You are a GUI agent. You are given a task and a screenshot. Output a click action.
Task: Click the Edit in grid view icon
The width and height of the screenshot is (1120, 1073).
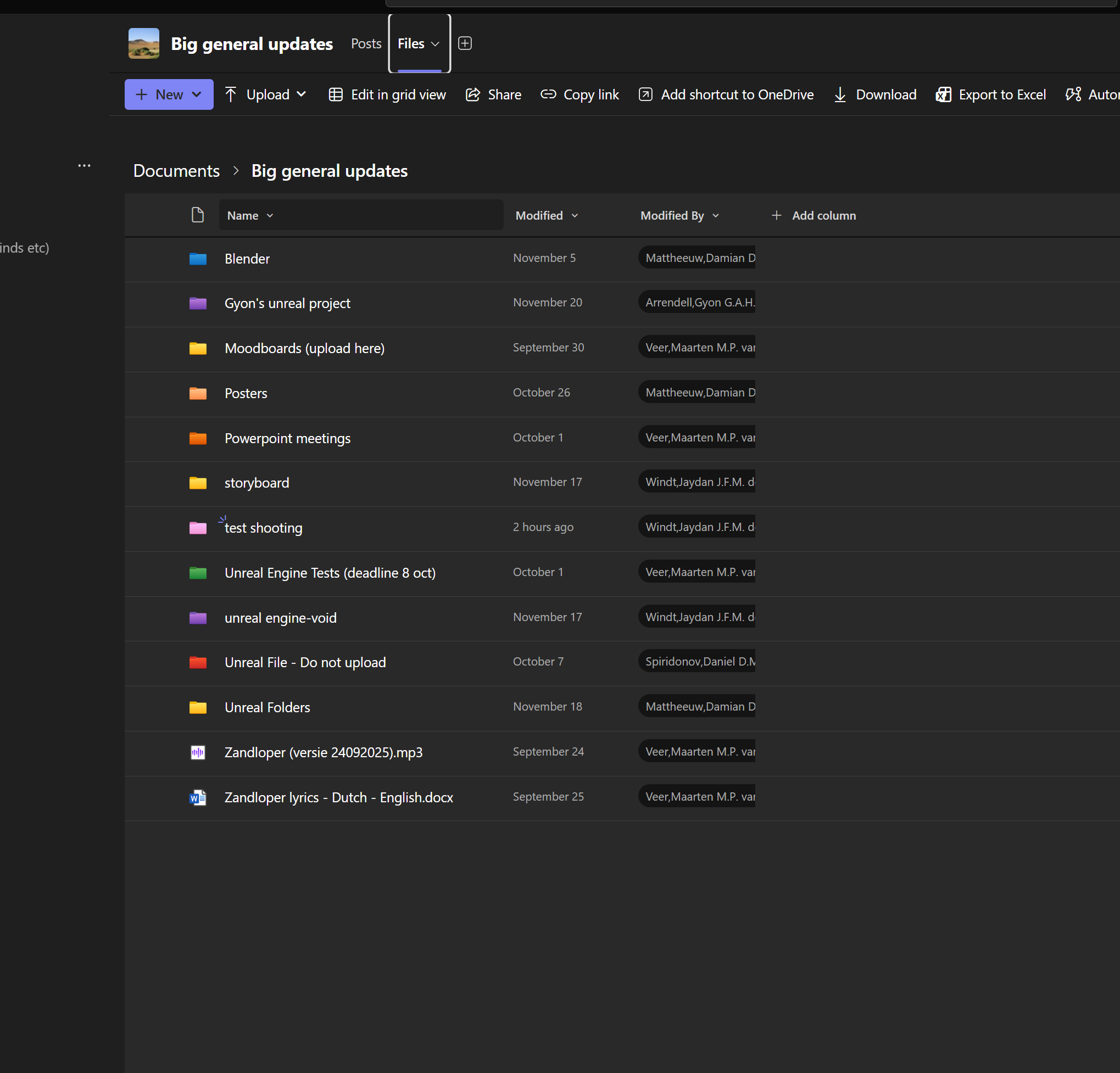[336, 95]
